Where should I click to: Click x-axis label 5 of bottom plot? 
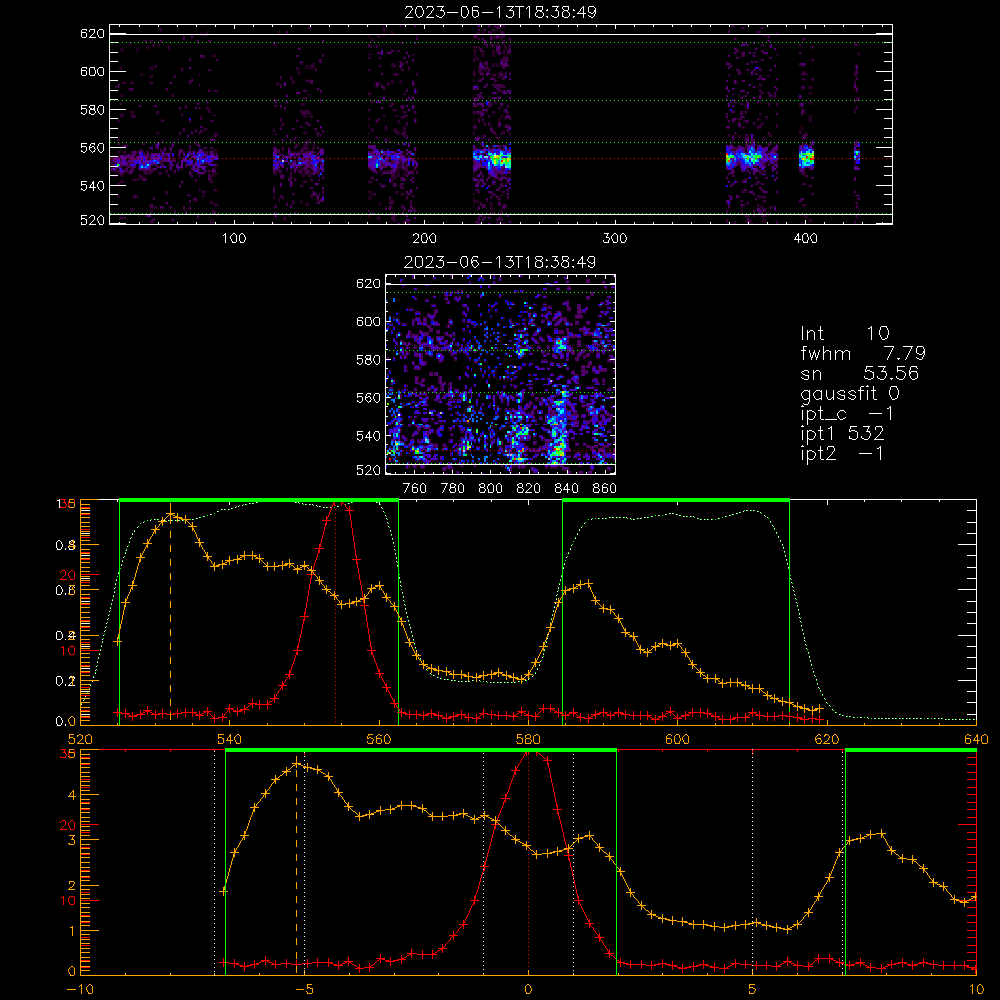[753, 990]
